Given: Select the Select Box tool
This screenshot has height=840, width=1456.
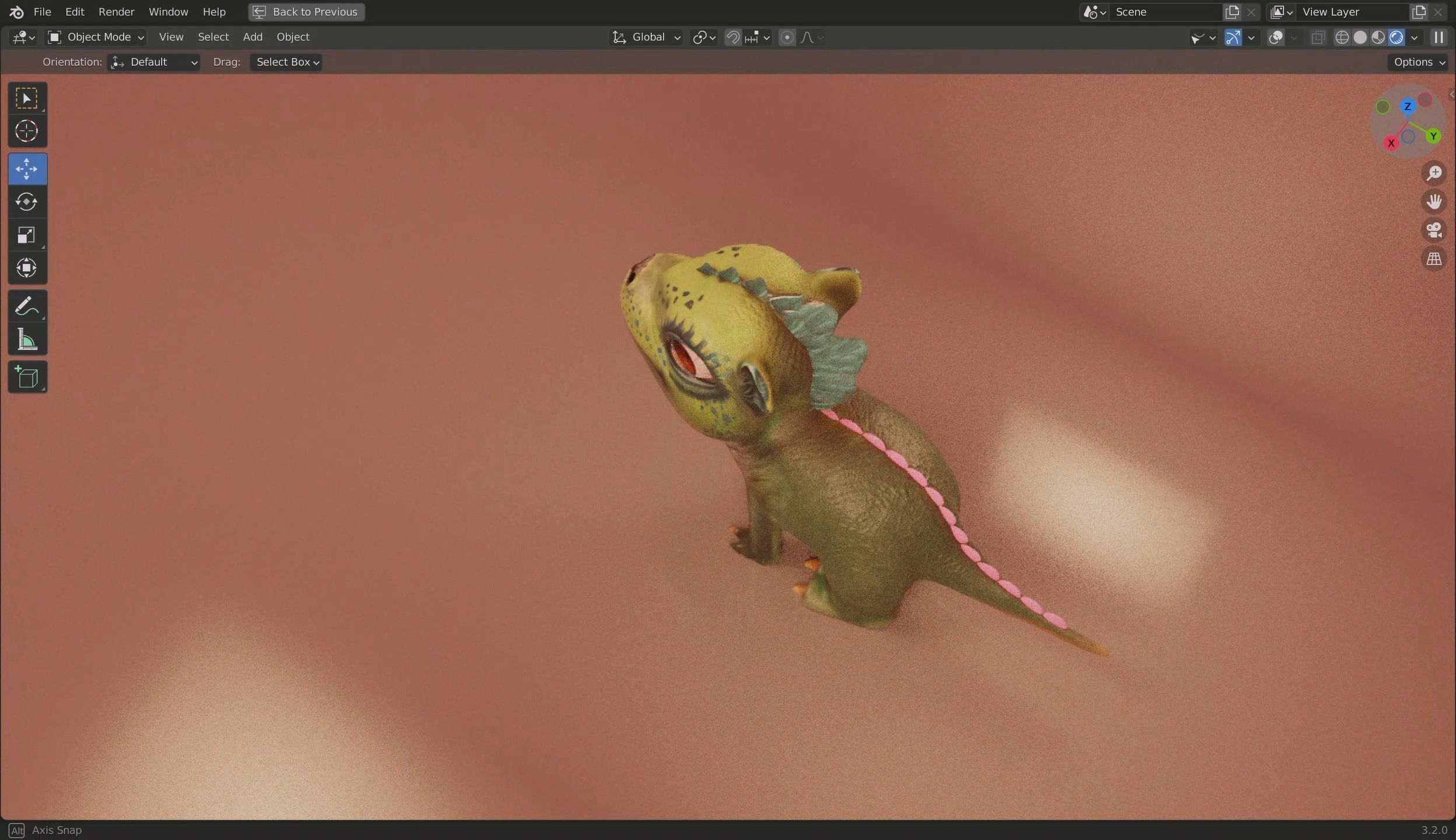Looking at the screenshot, I should [x=27, y=98].
